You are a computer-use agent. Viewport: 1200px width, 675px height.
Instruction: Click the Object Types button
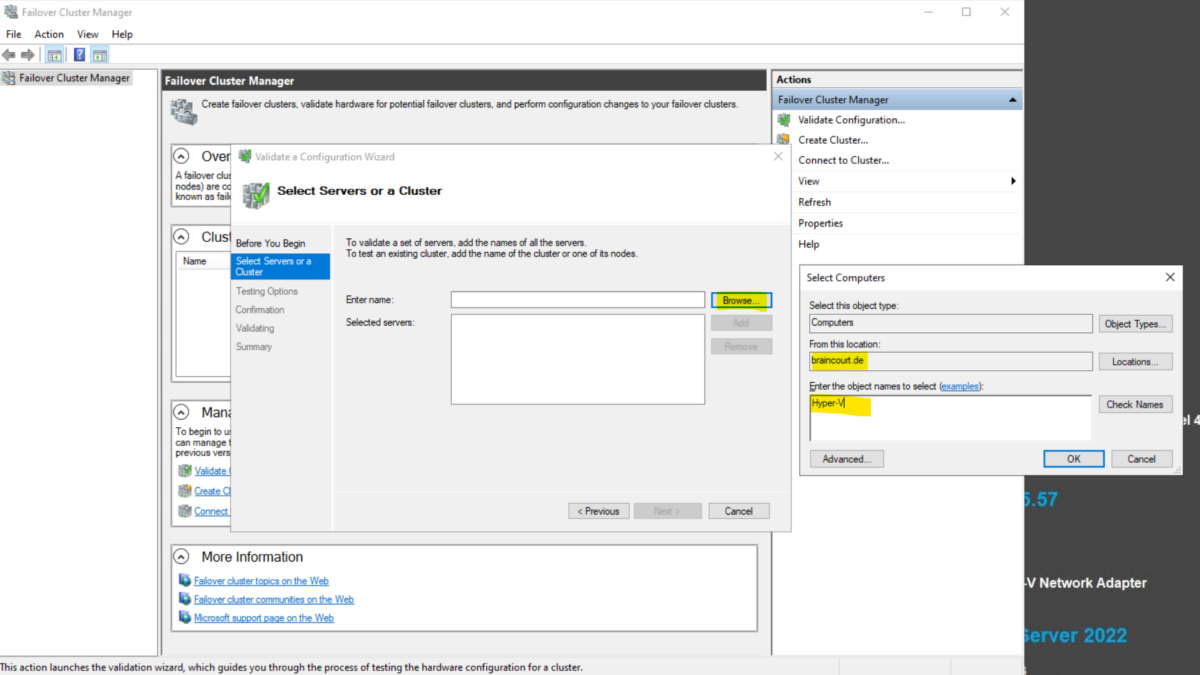(1135, 323)
